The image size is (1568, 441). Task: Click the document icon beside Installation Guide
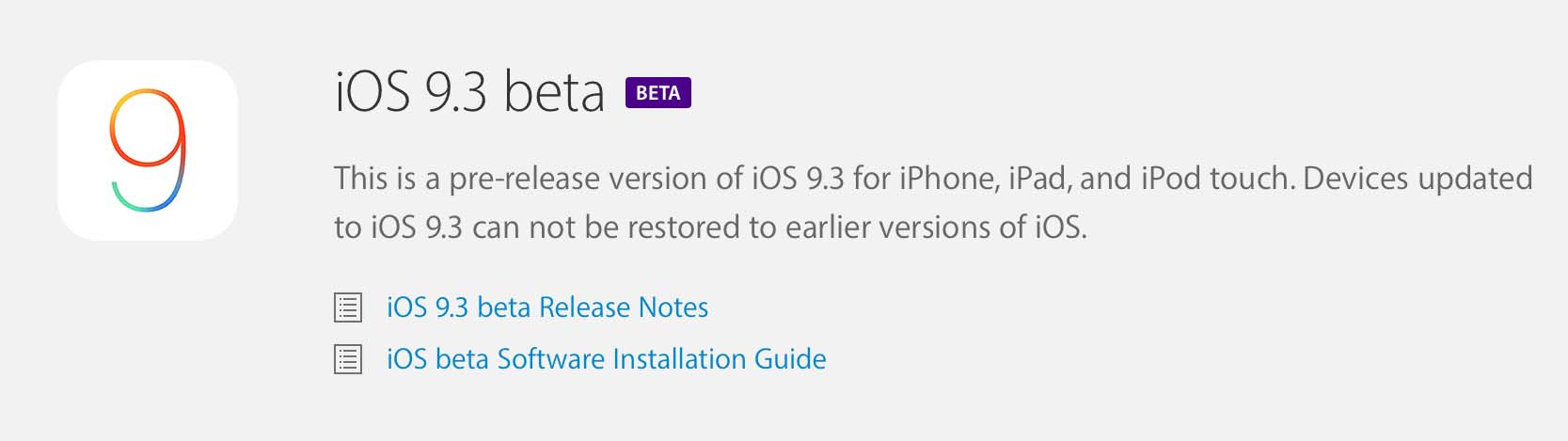[x=348, y=359]
